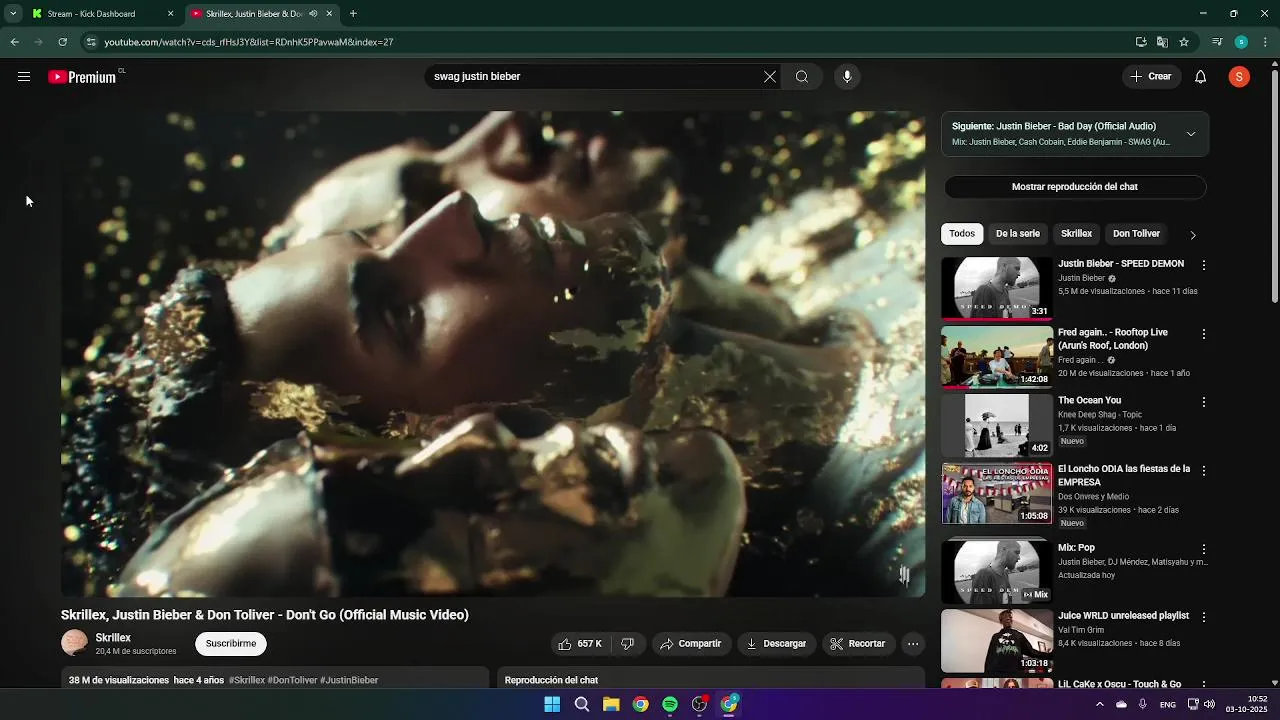Select the Todos filter chip
This screenshot has width=1280, height=720.
962,234
